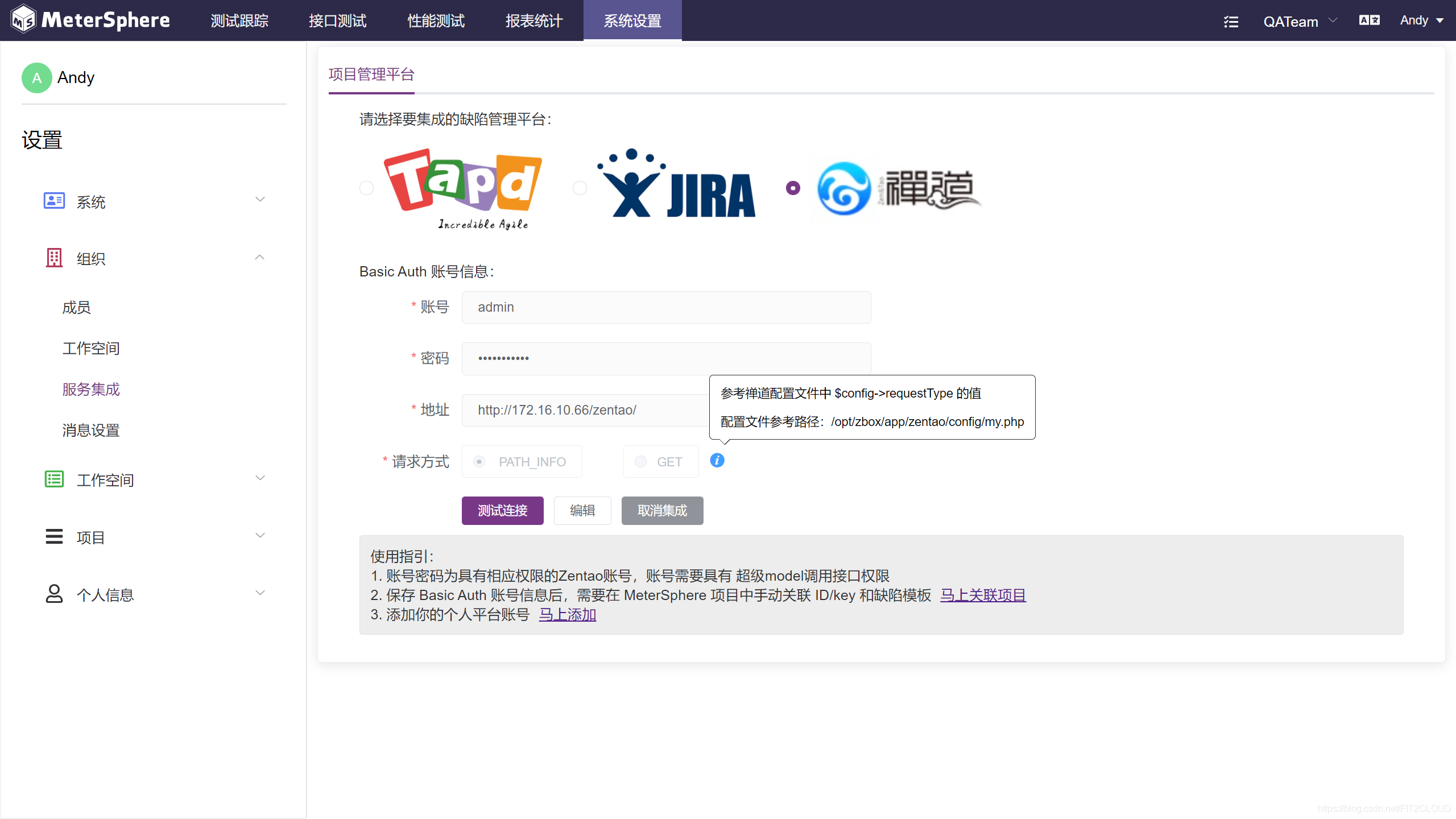Open the Andy user menu dropdown
Image resolution: width=1456 pixels, height=819 pixels.
click(x=1421, y=20)
